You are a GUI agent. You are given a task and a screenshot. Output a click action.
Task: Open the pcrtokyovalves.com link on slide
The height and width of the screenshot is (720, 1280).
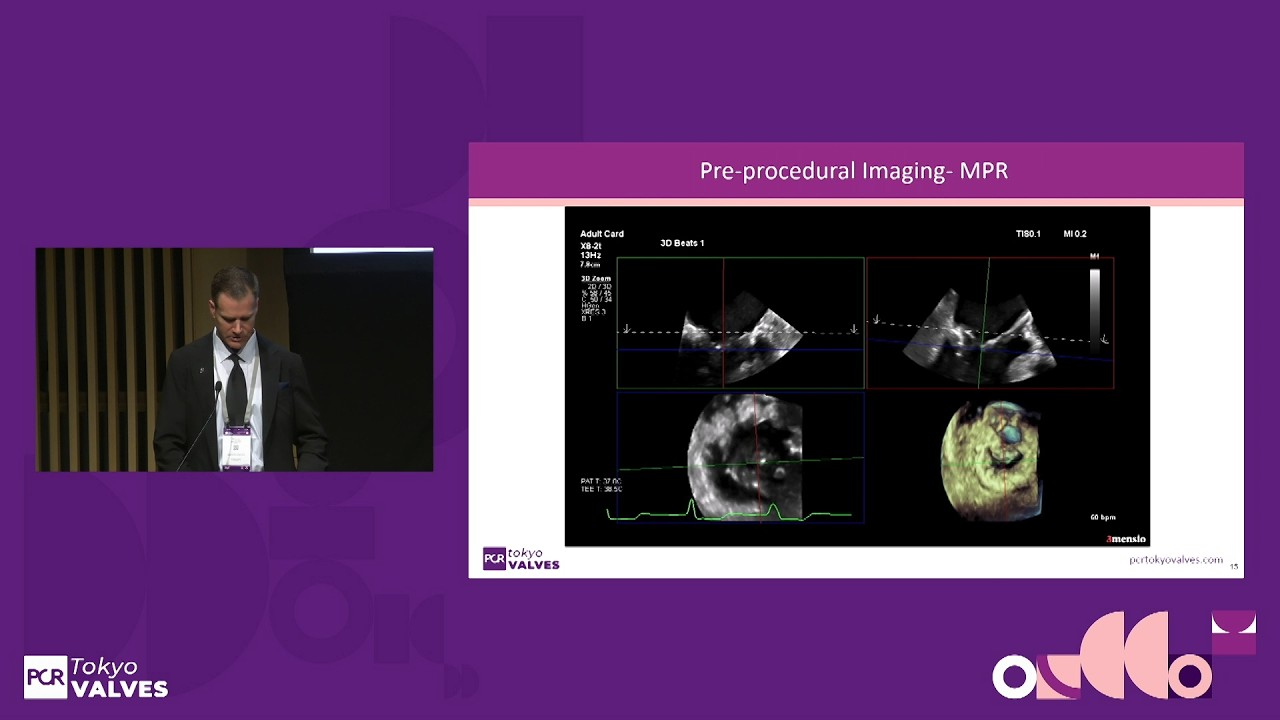[x=1175, y=560]
